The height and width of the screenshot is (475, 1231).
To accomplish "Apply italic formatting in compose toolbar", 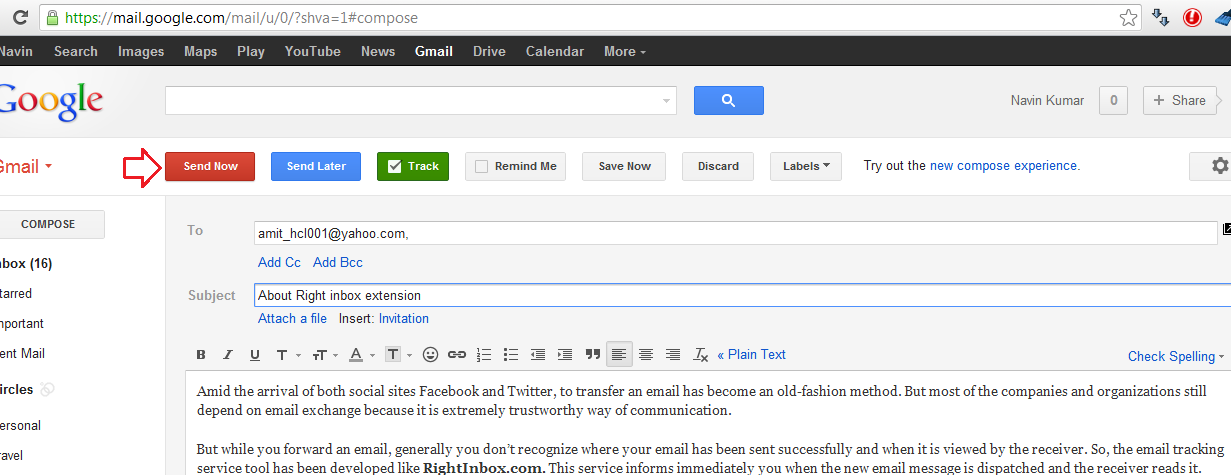I will 228,355.
